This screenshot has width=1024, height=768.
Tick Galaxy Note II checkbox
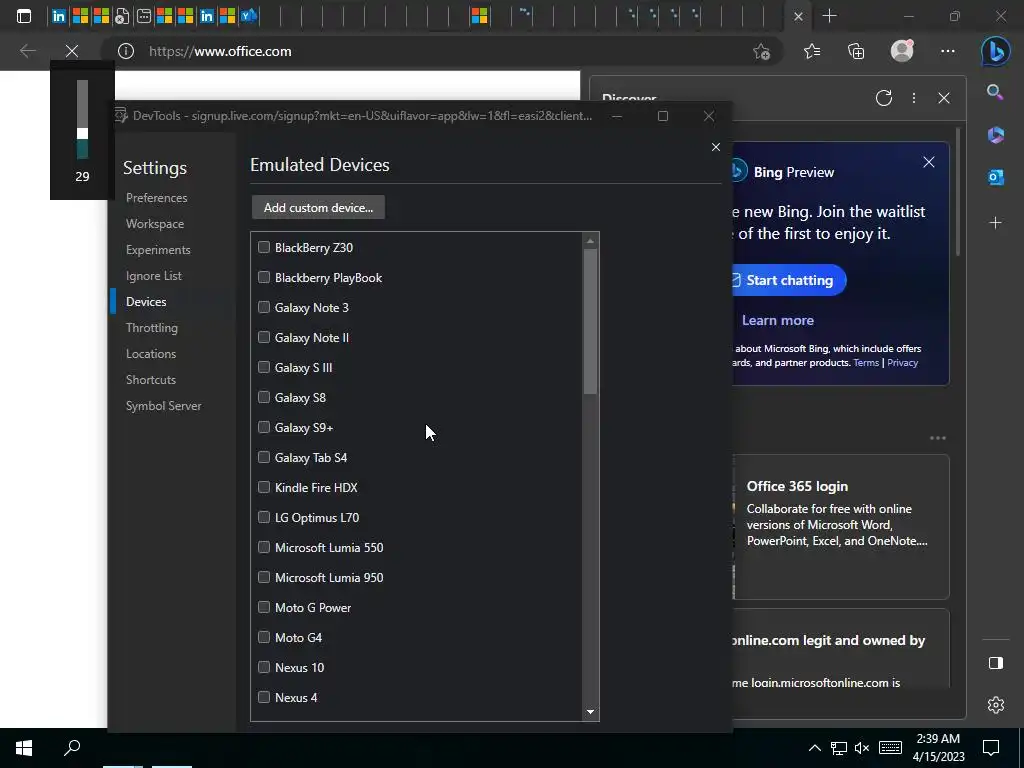tap(264, 337)
